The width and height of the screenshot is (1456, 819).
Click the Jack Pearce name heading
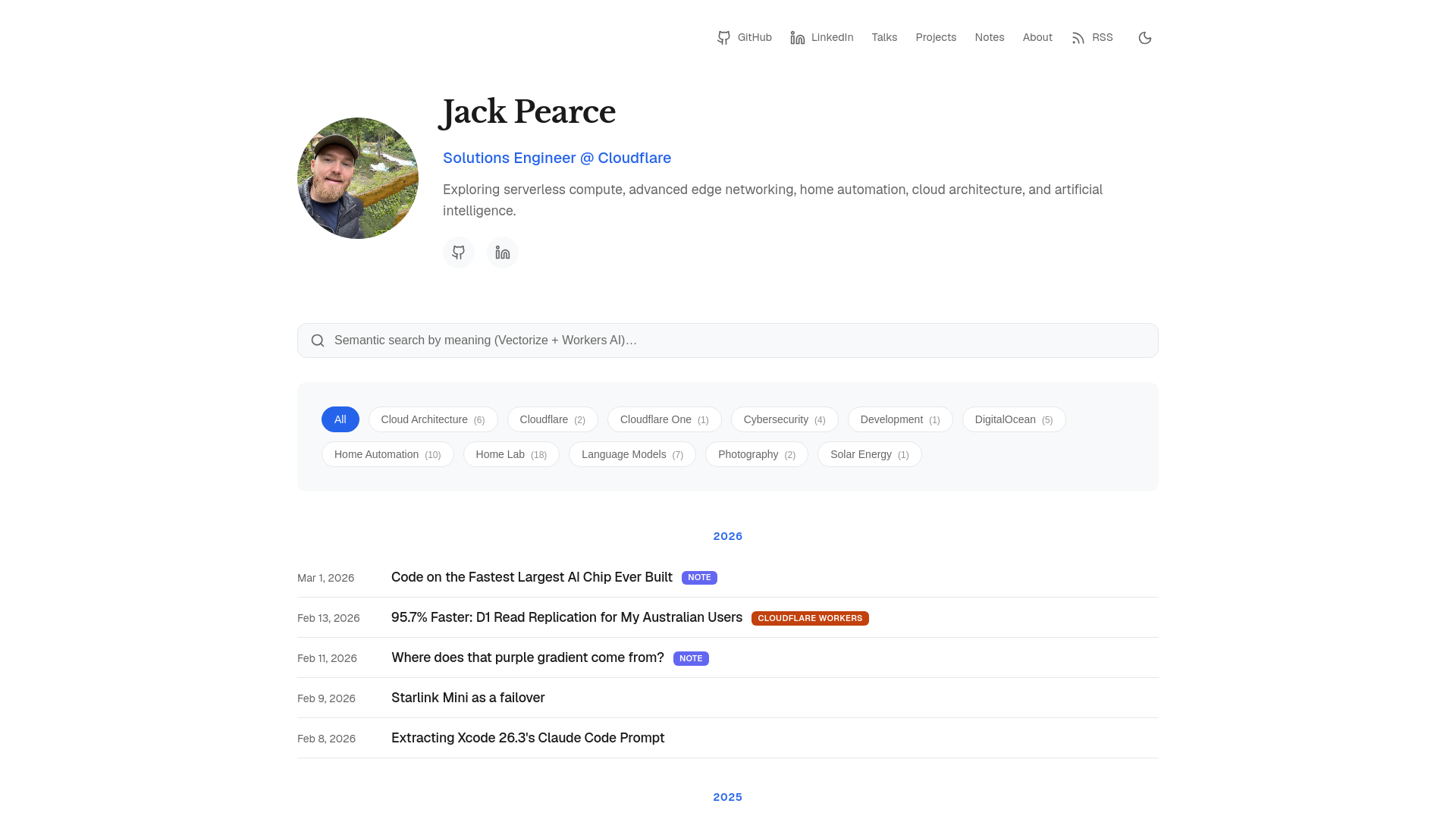pyautogui.click(x=529, y=112)
